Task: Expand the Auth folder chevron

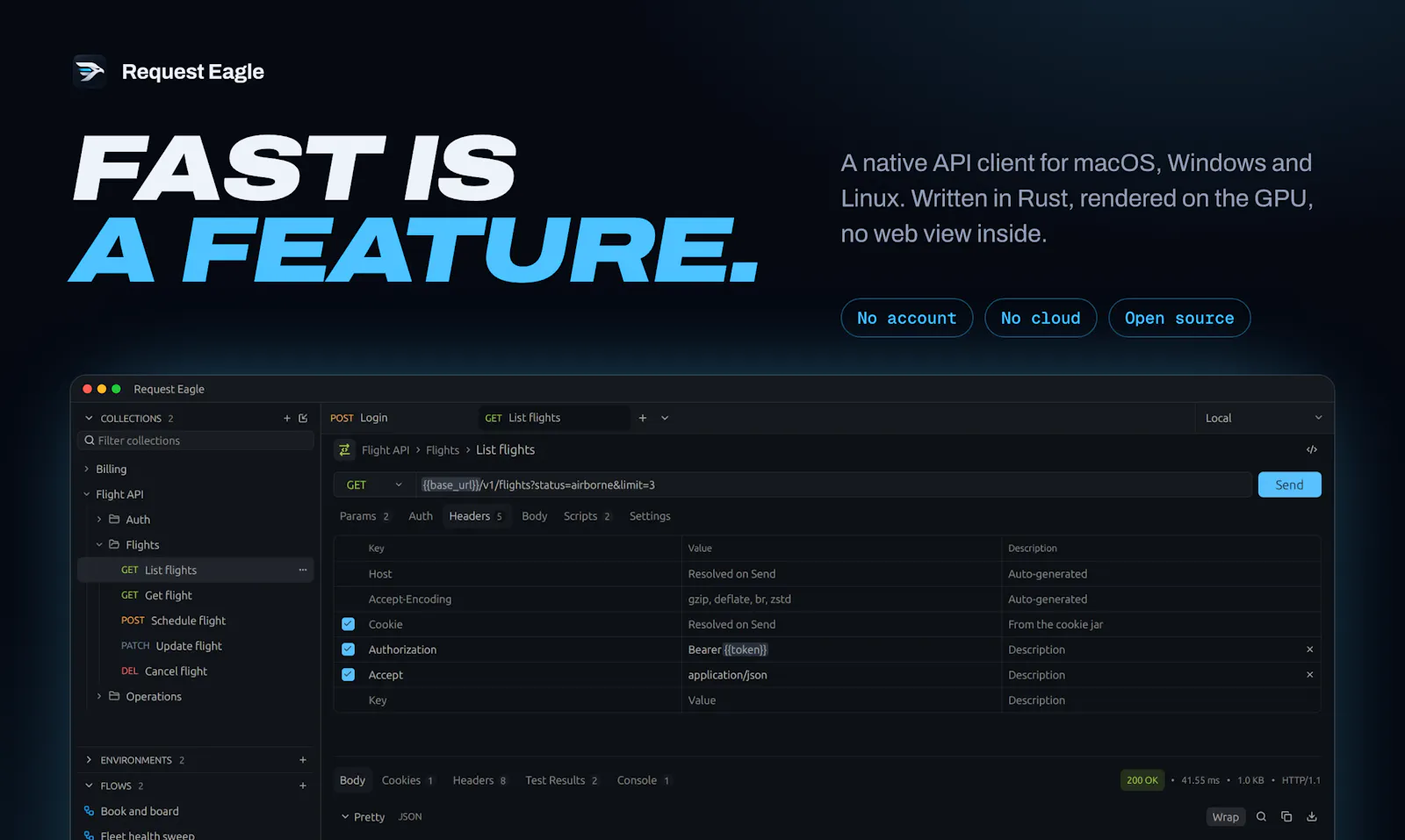Action: 99,520
